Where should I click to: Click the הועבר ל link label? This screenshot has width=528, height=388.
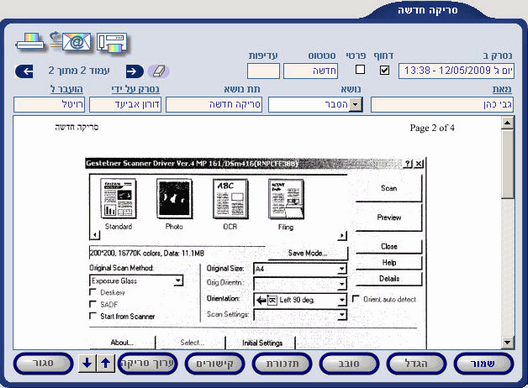(67, 89)
